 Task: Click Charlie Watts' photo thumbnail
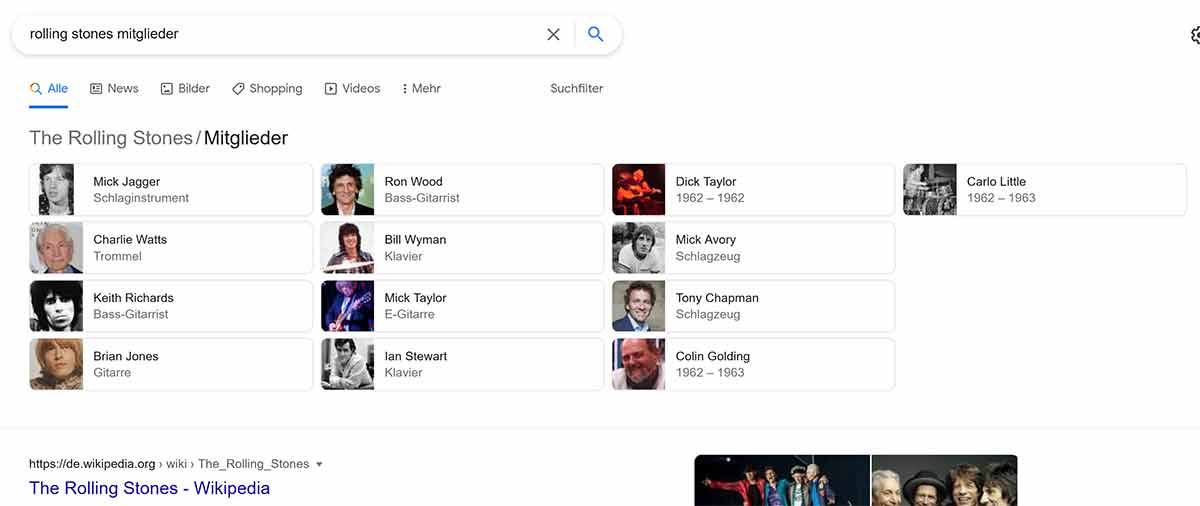tap(56, 247)
